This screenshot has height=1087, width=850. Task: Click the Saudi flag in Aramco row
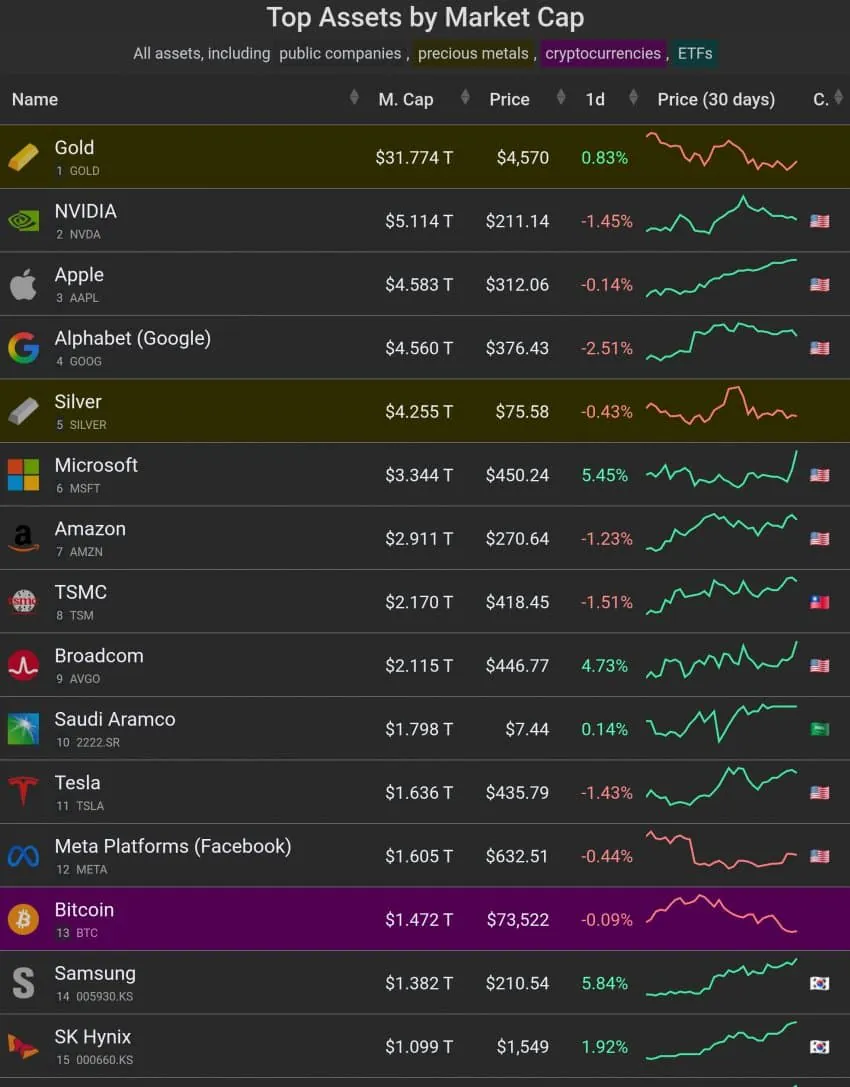pos(819,729)
